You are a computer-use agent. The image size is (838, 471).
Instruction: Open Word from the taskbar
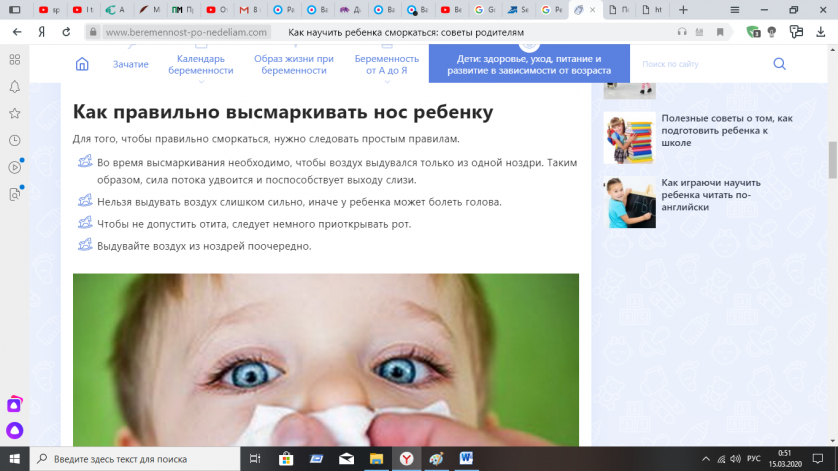pyautogui.click(x=466, y=459)
